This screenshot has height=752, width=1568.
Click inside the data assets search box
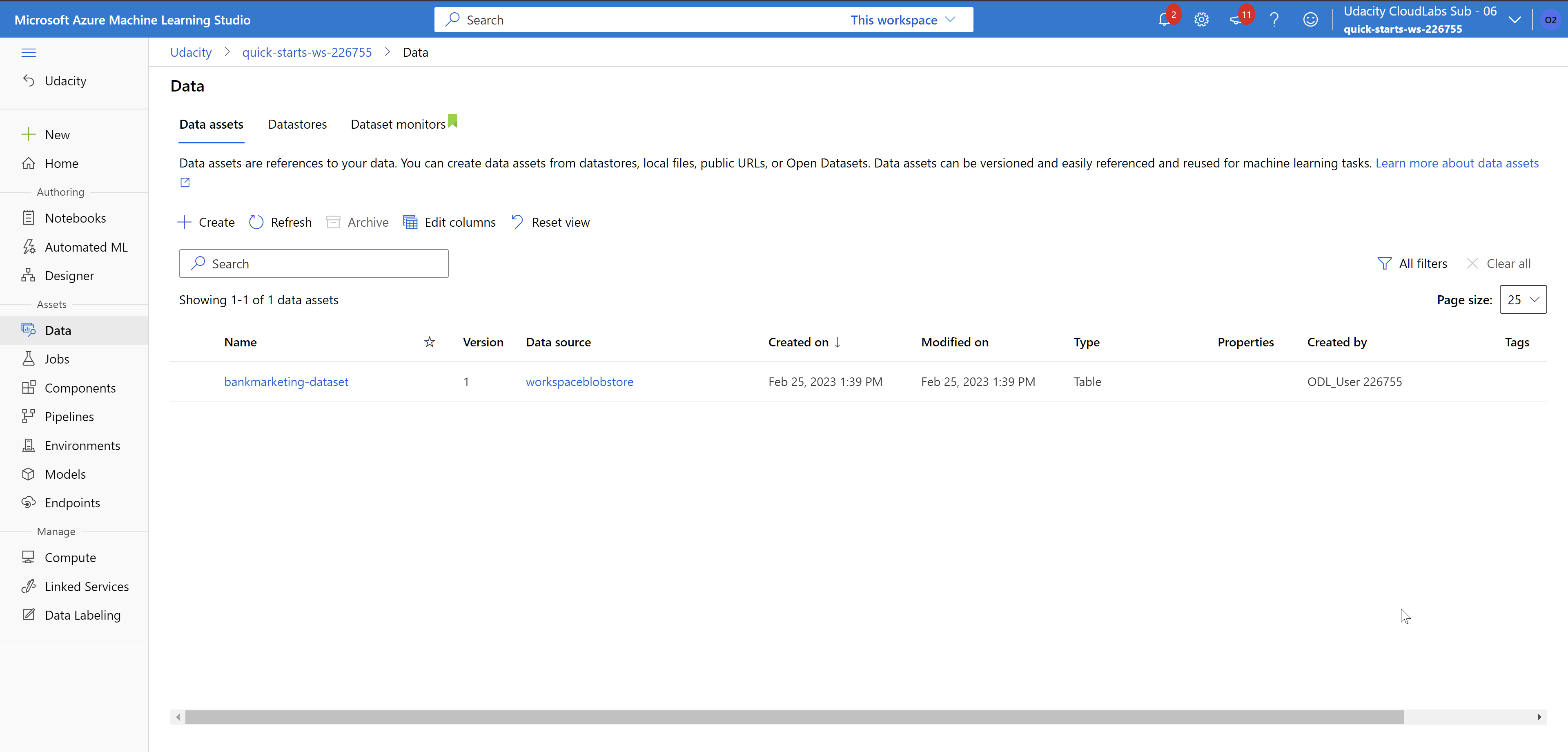click(x=314, y=263)
